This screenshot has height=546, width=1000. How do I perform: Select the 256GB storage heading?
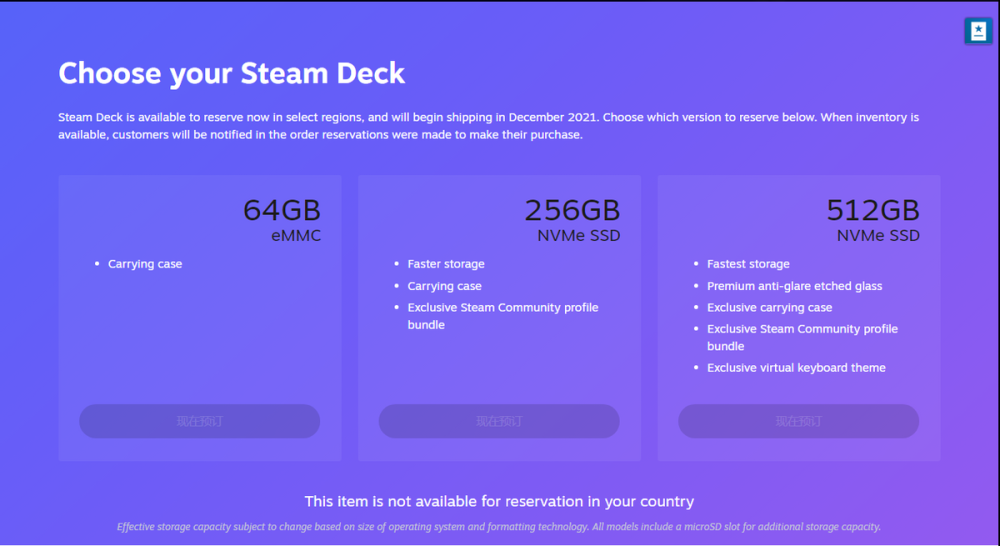(573, 210)
